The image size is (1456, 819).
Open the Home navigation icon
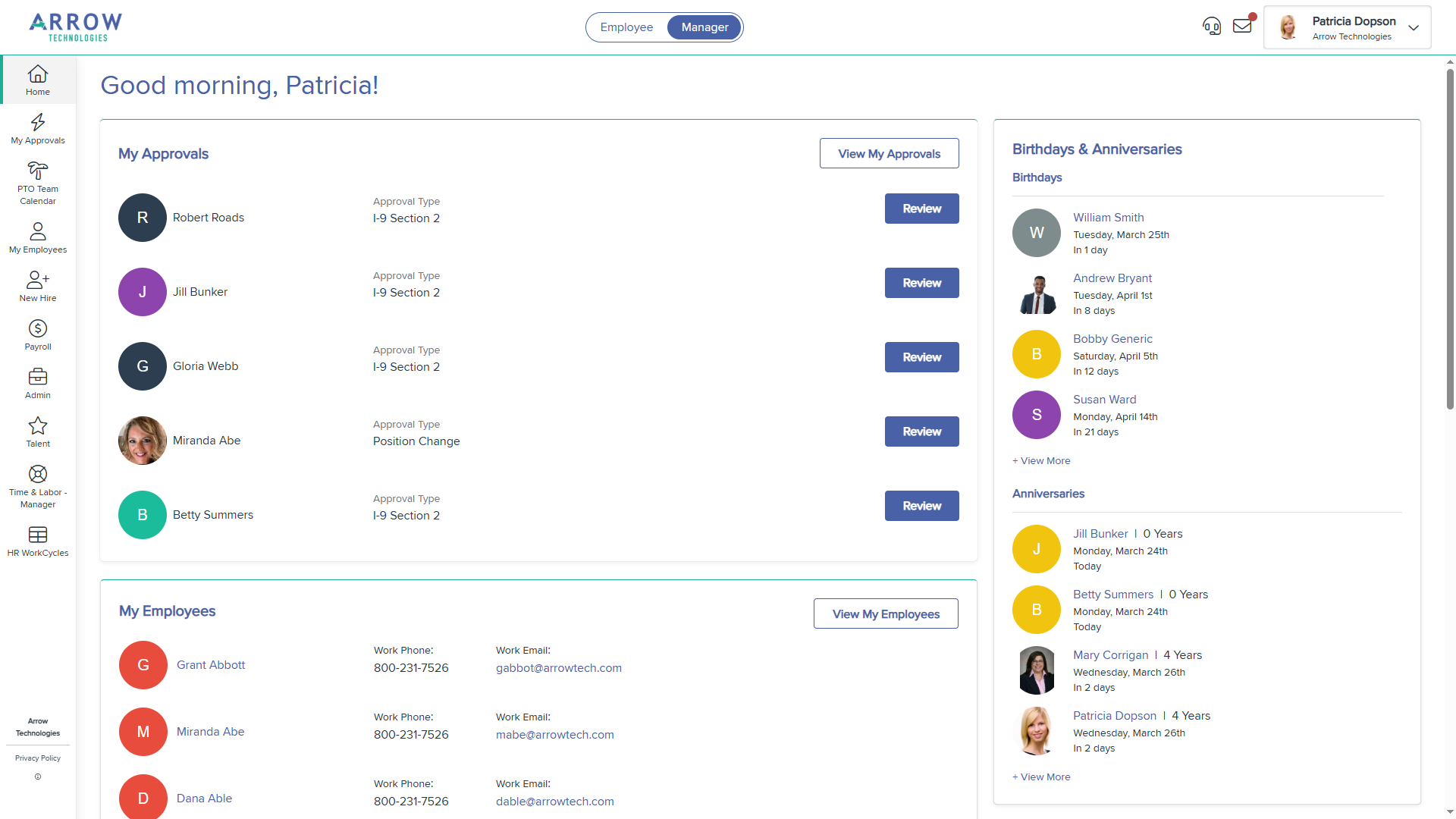37,79
